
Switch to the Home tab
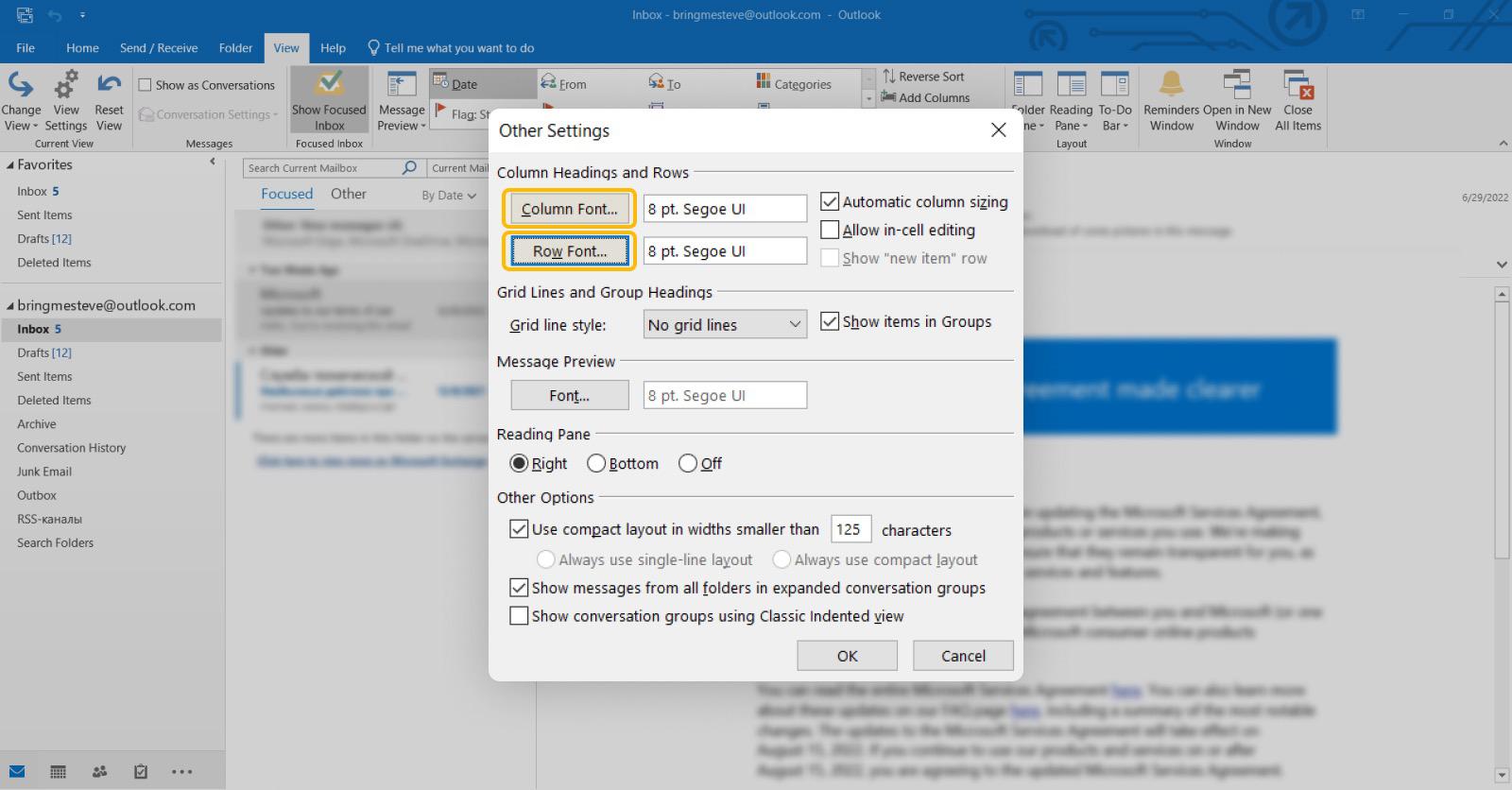(82, 48)
